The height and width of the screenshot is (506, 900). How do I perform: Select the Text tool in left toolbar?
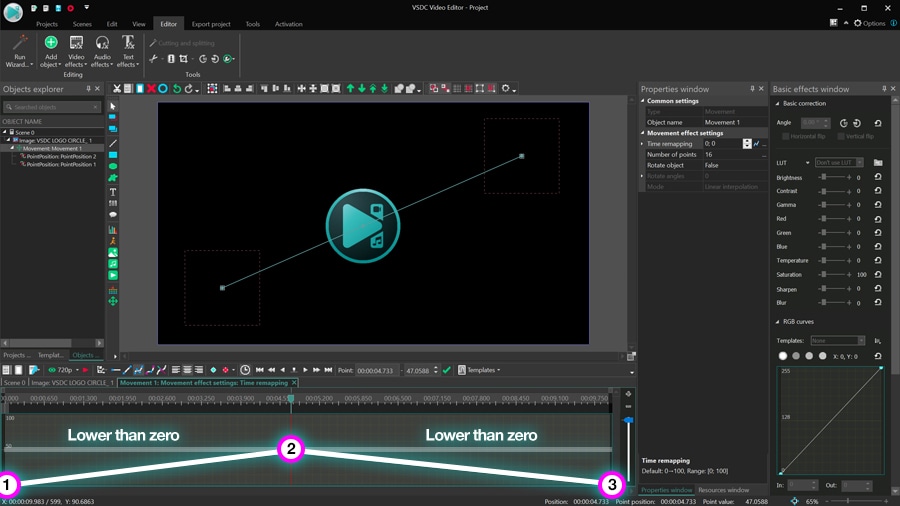point(113,191)
